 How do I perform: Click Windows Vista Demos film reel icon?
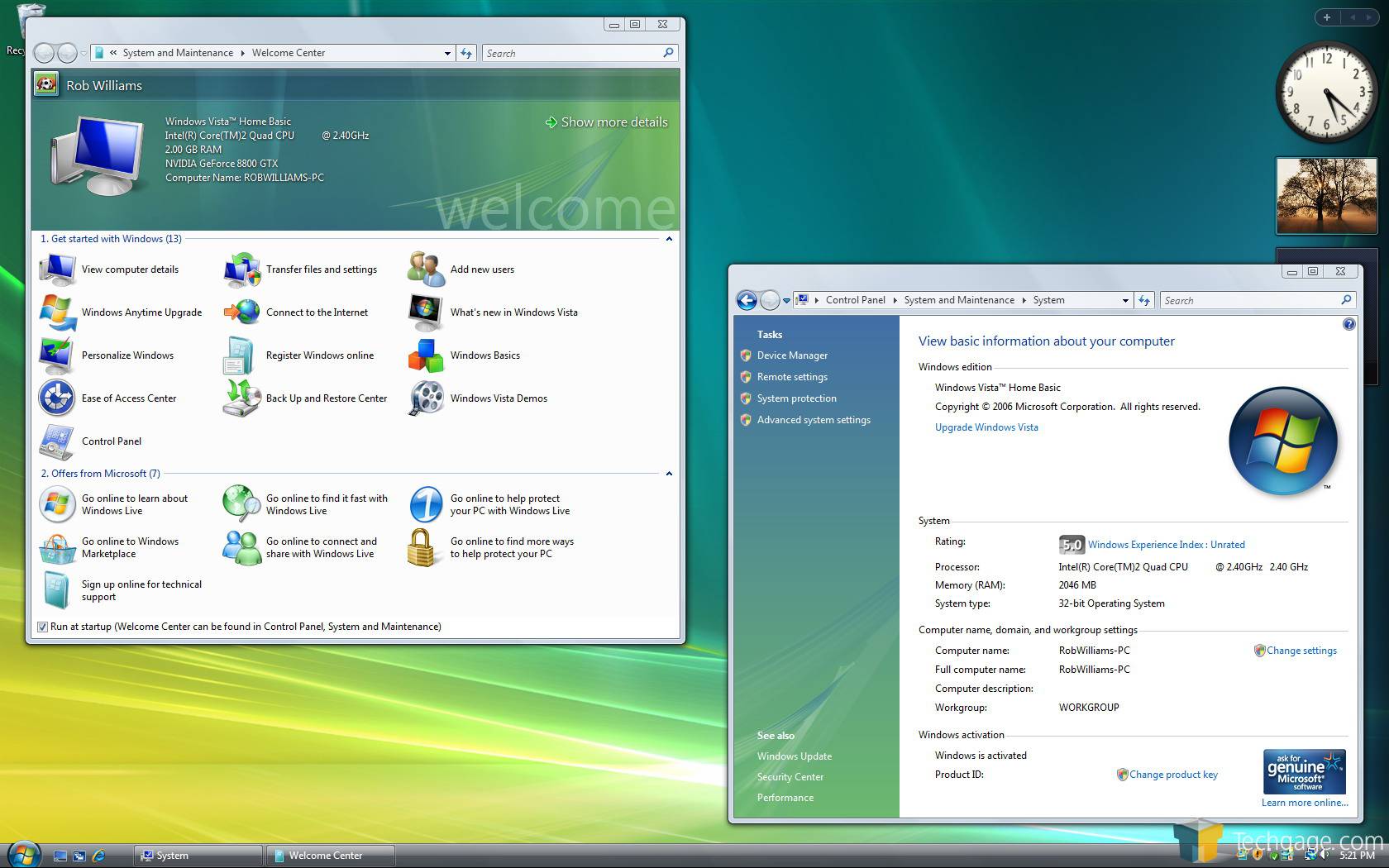coord(427,398)
